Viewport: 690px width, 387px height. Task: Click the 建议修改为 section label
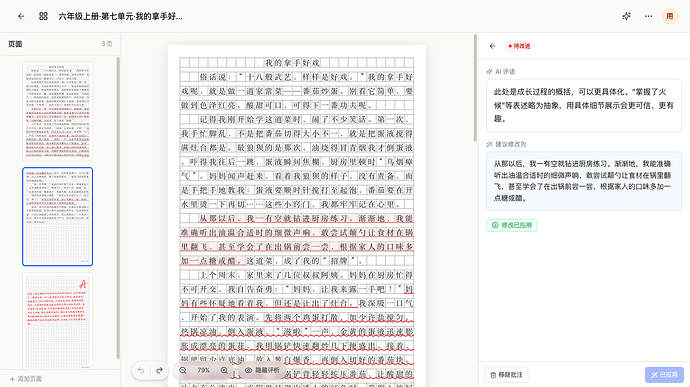506,144
